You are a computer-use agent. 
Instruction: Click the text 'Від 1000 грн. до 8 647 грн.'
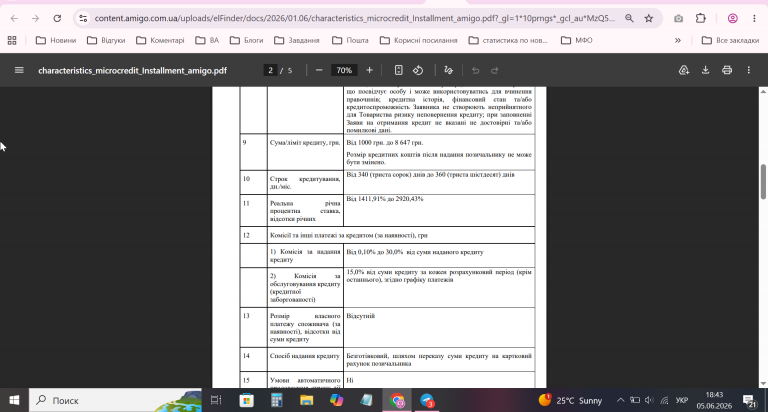384,143
